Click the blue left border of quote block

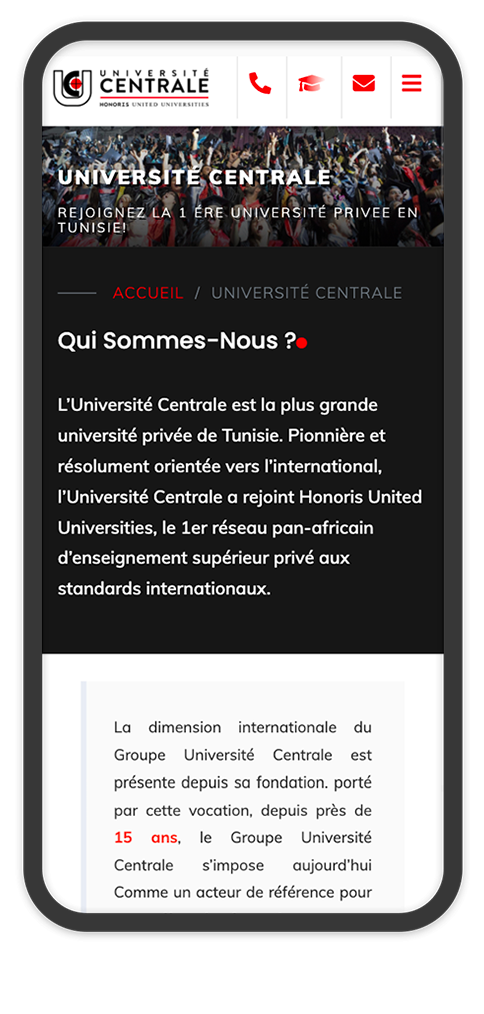pos(83,797)
